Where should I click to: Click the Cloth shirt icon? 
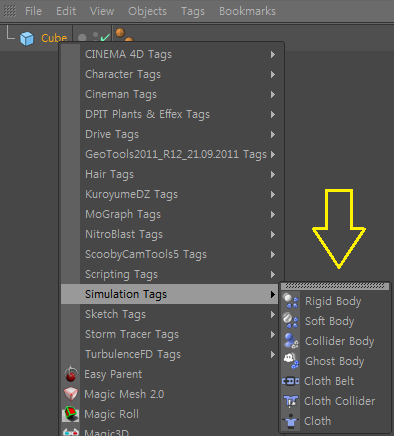point(291,421)
